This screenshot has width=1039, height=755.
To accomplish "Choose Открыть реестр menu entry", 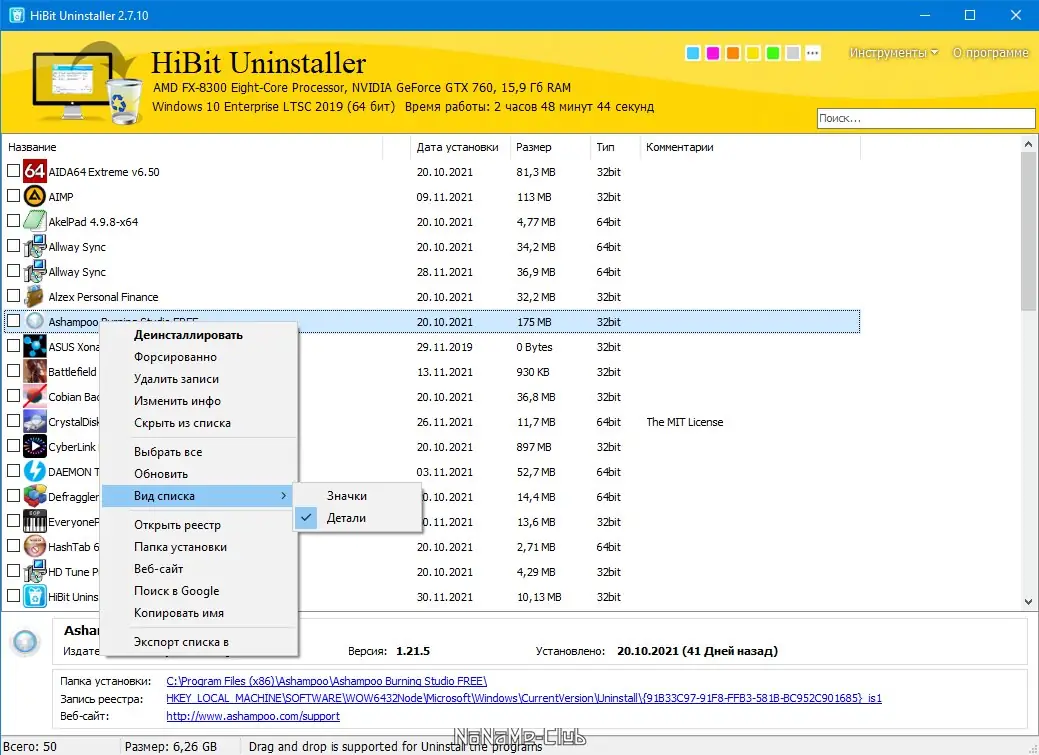I will (x=177, y=525).
